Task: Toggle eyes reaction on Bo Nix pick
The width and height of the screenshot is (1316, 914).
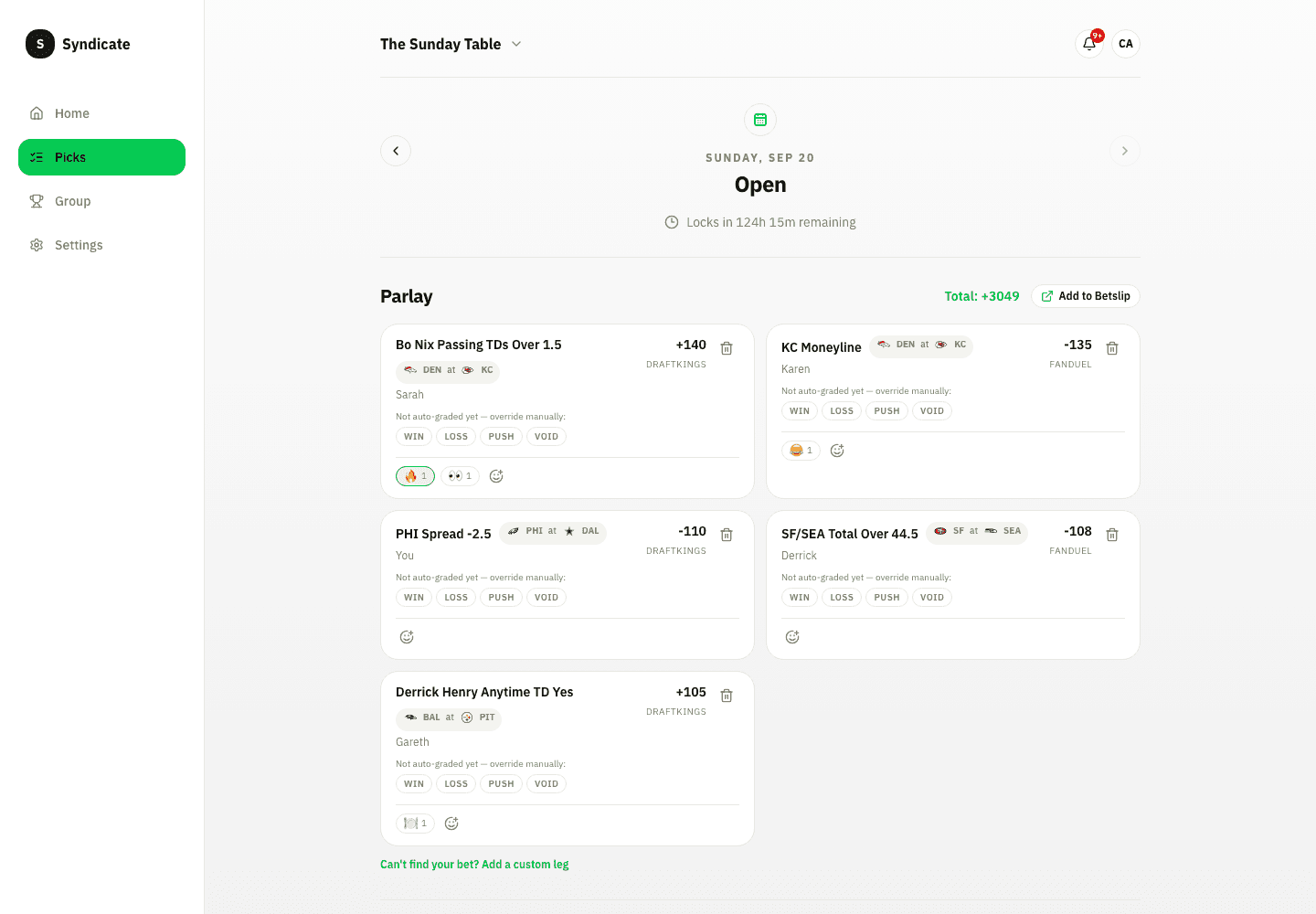Action: pos(460,476)
